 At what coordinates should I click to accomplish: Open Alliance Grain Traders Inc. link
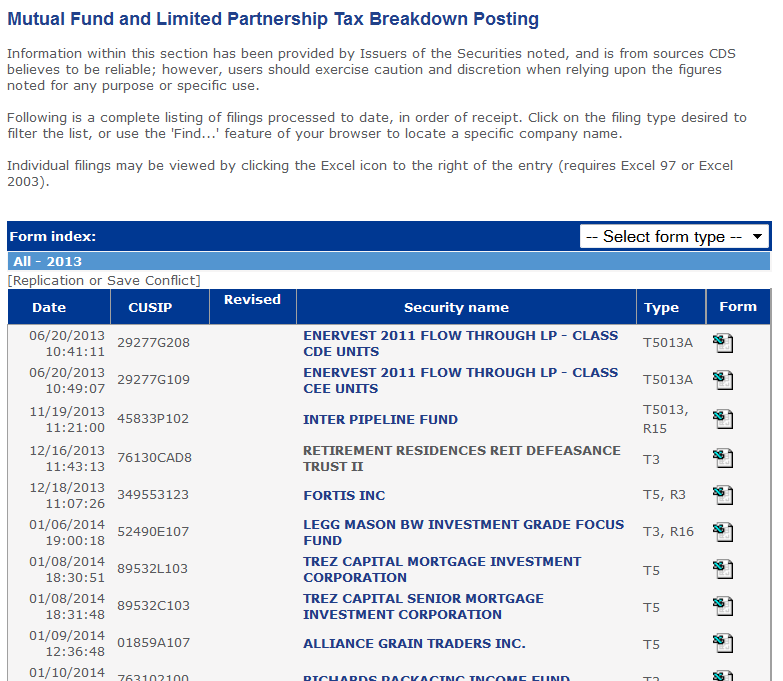tap(414, 643)
